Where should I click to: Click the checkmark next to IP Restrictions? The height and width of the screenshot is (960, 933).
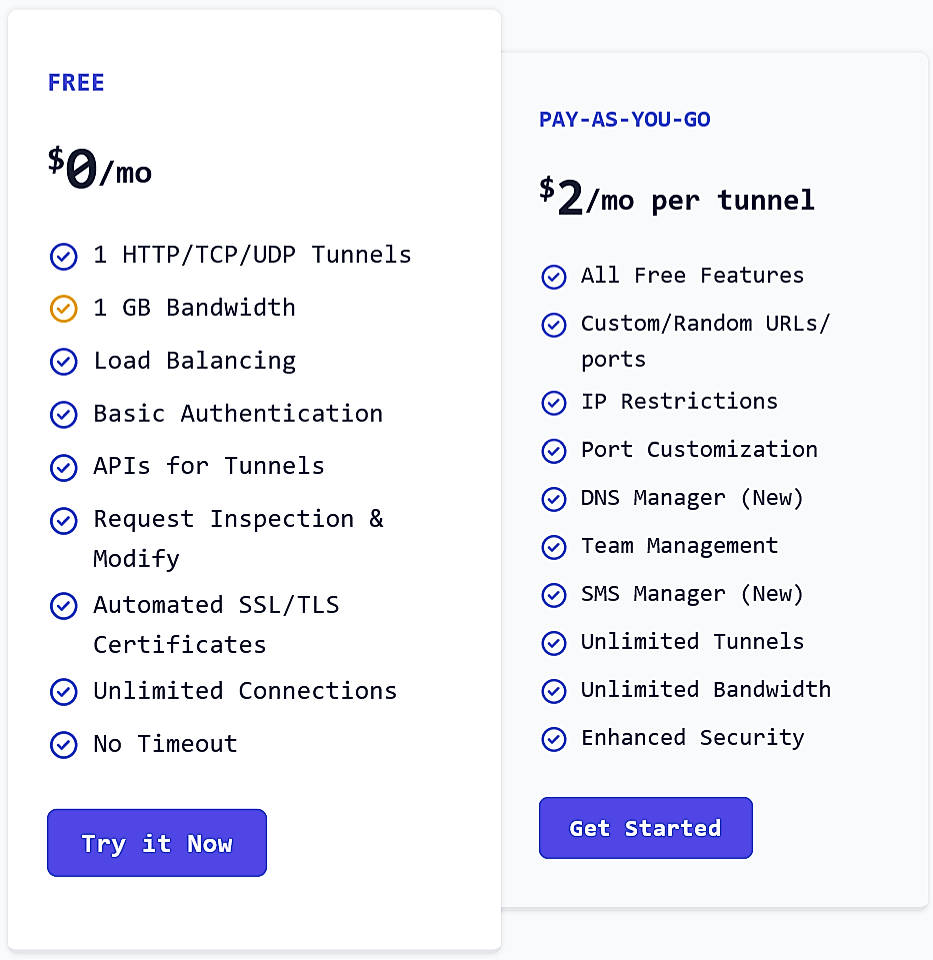click(554, 402)
